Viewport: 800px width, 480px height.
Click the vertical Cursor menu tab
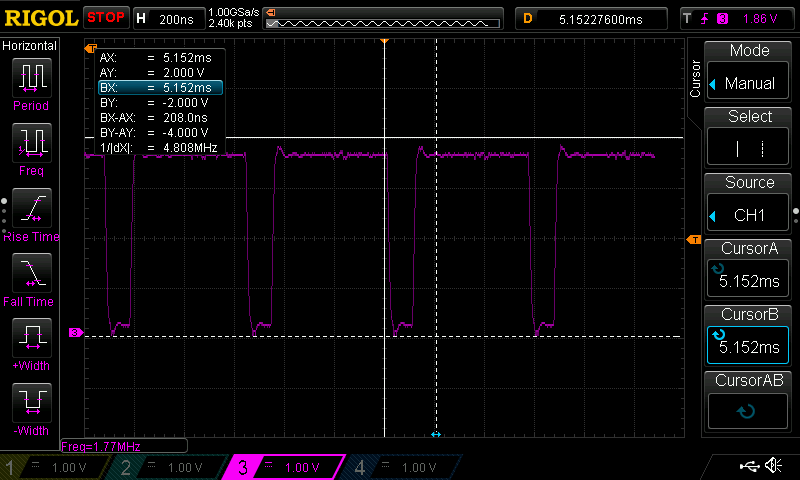coord(694,79)
